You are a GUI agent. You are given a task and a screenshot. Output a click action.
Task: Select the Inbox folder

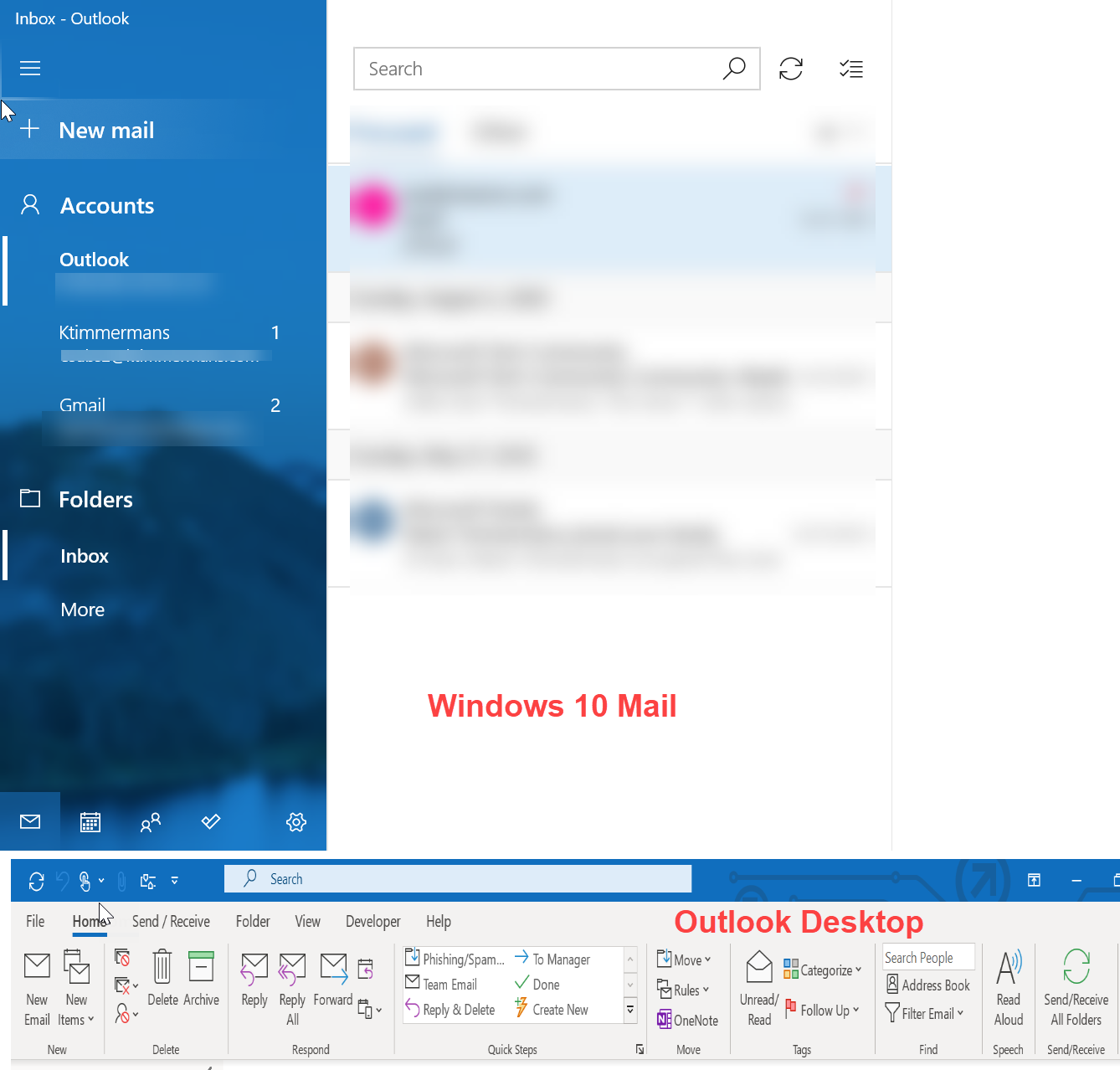coord(163,555)
